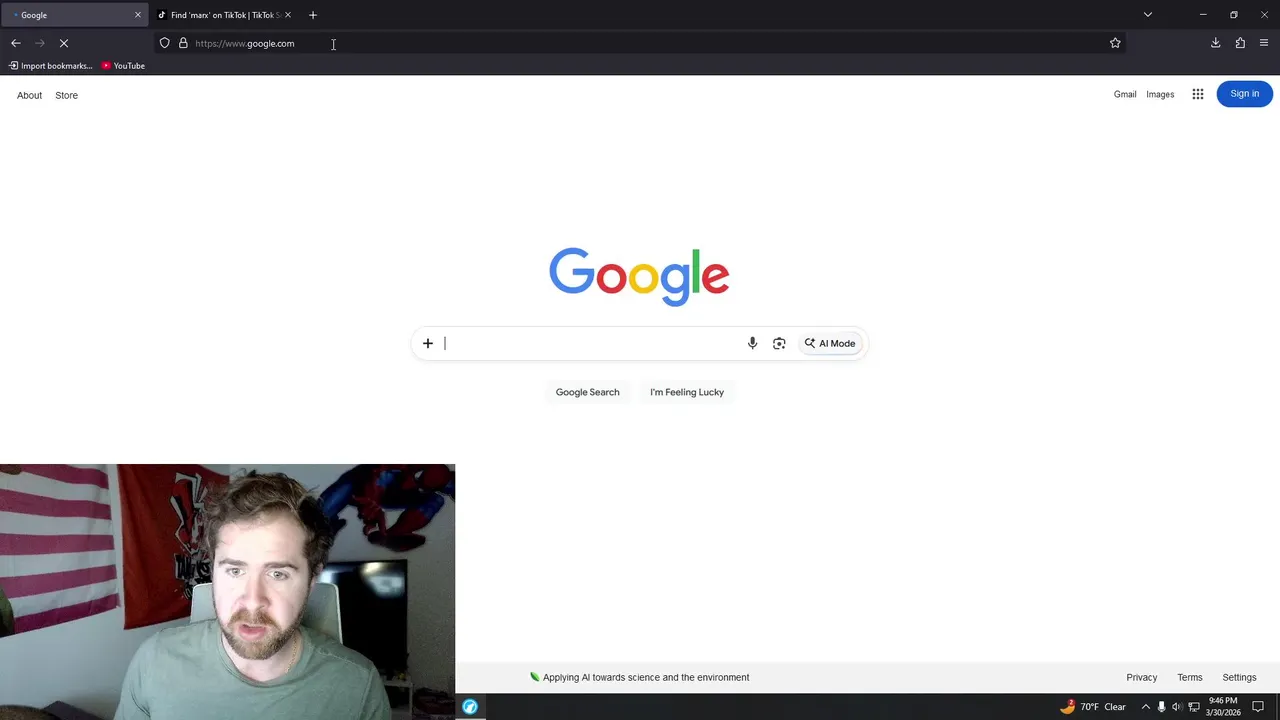Open the extensions puzzle icon
Screen dimensions: 1280x720
point(1240,43)
